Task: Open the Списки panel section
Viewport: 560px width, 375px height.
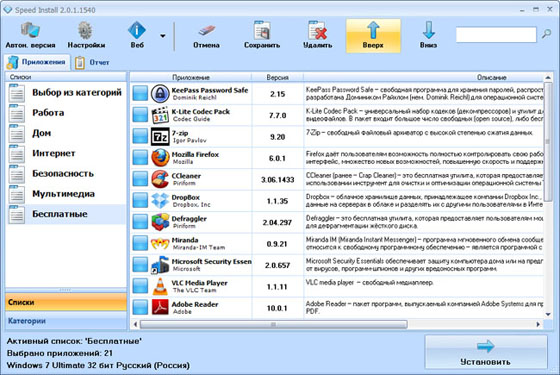Action: pyautogui.click(x=66, y=302)
